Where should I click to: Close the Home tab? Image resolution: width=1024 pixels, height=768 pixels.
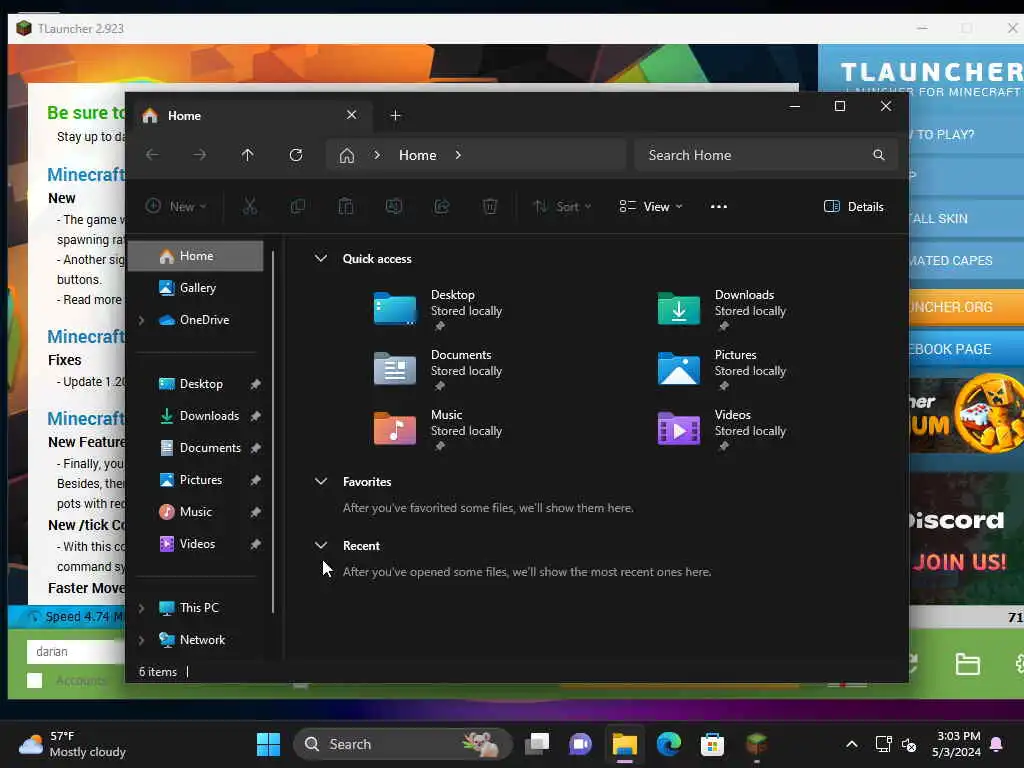pyautogui.click(x=351, y=115)
